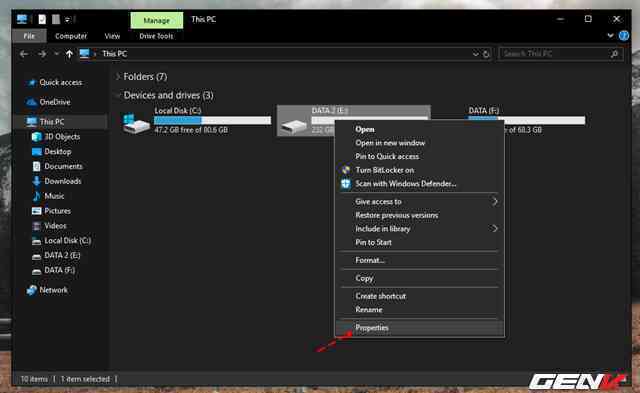Image resolution: width=640 pixels, height=393 pixels.
Task: Select Scan with Windows Defender
Action: pyautogui.click(x=420, y=184)
